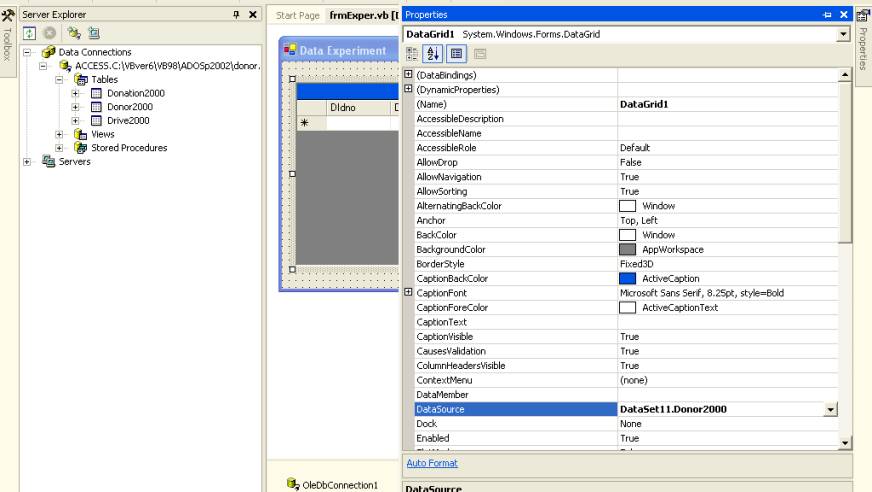Screen dimensions: 872x492
Task: Open the DataGrid1 object selector dropdown
Action: [x=843, y=34]
